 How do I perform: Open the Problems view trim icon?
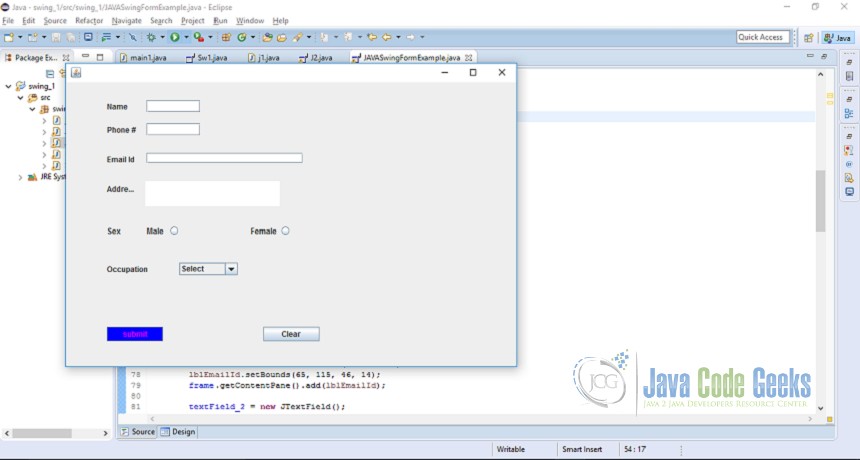[x=849, y=150]
